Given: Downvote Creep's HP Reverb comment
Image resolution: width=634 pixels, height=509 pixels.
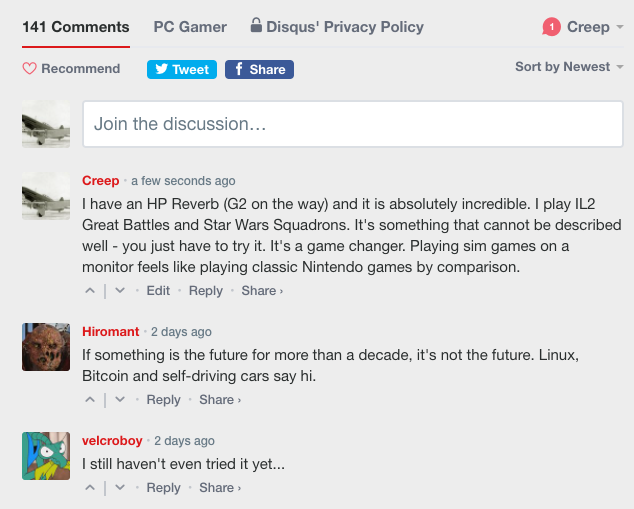Looking at the screenshot, I should tap(120, 291).
